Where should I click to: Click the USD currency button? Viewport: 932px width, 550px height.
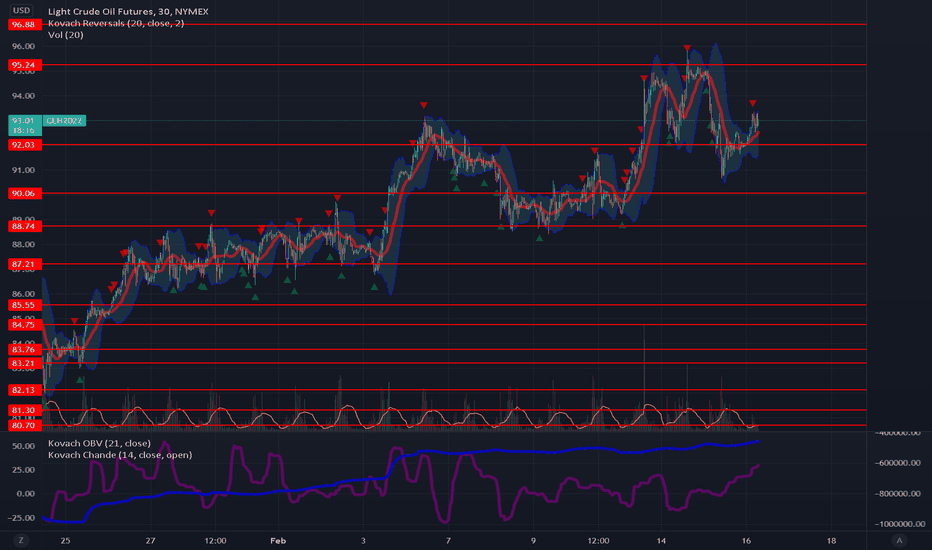pos(21,10)
